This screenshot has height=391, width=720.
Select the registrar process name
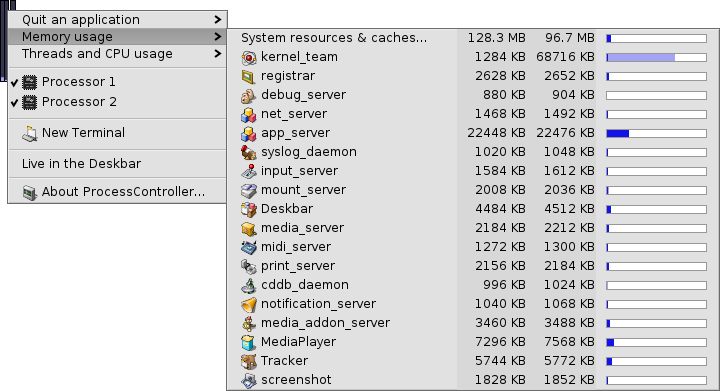tap(288, 76)
